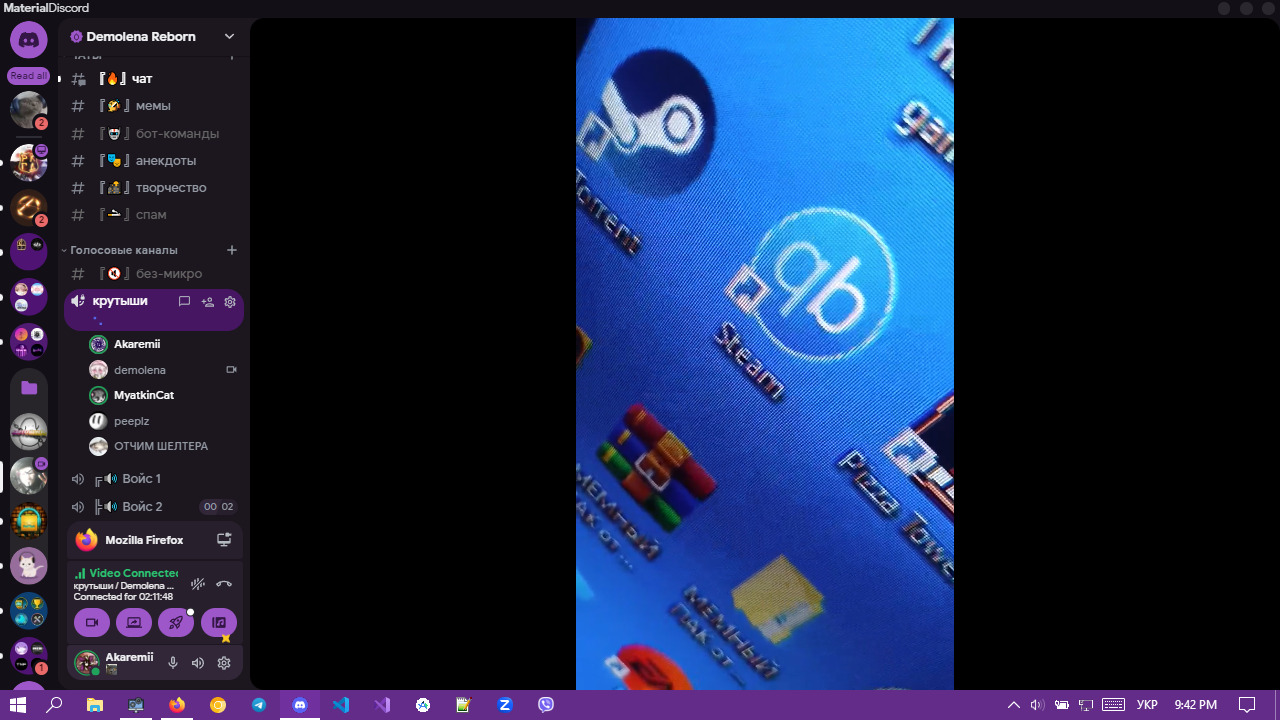Toggle noise suppression in voice panel
The image size is (1280, 720).
click(x=198, y=584)
